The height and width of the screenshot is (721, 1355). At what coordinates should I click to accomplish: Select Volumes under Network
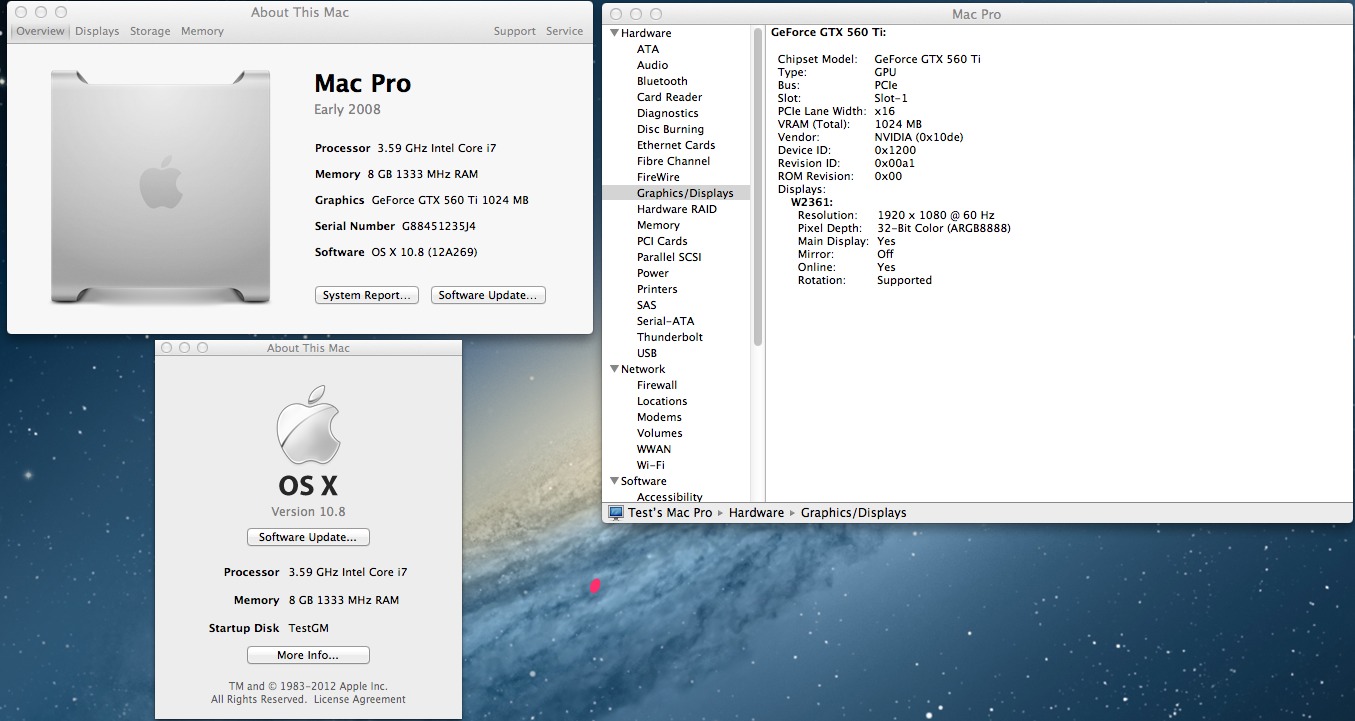(660, 433)
